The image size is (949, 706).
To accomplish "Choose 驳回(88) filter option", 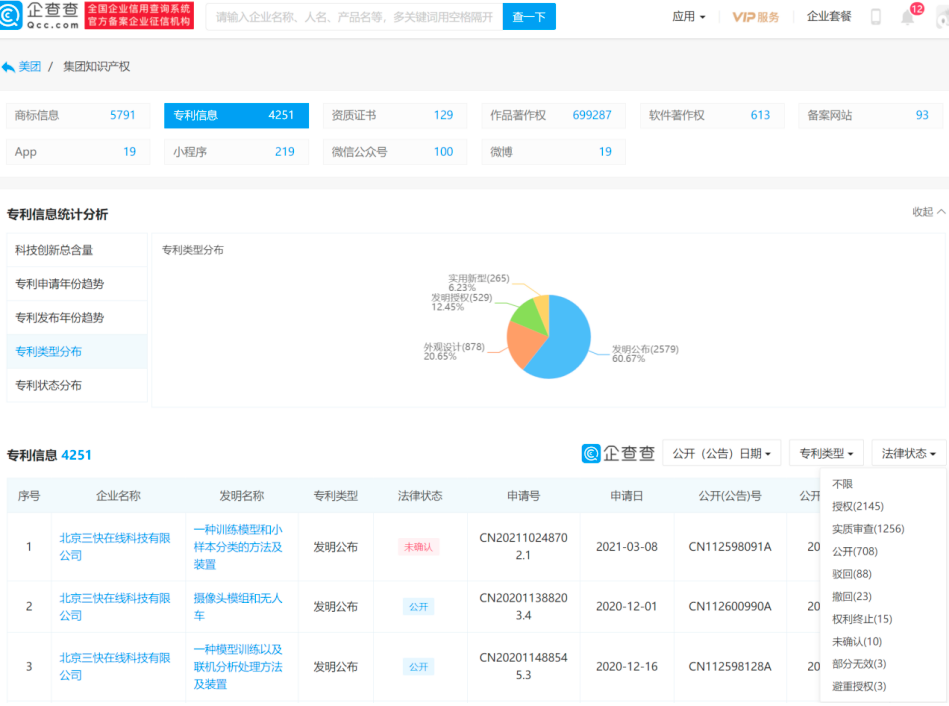I will click(852, 573).
